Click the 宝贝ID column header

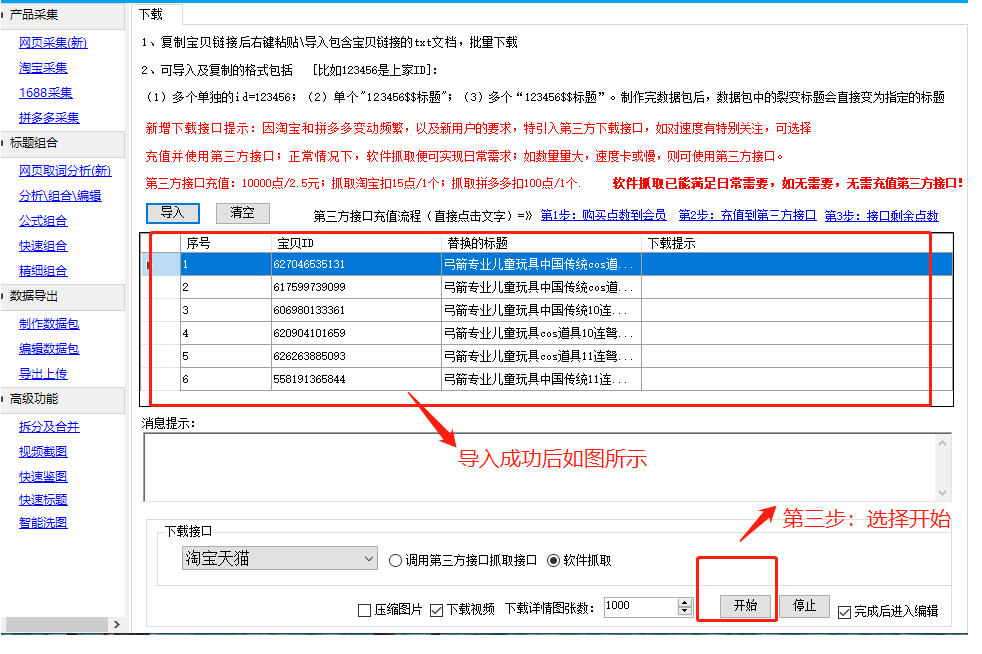click(x=356, y=243)
